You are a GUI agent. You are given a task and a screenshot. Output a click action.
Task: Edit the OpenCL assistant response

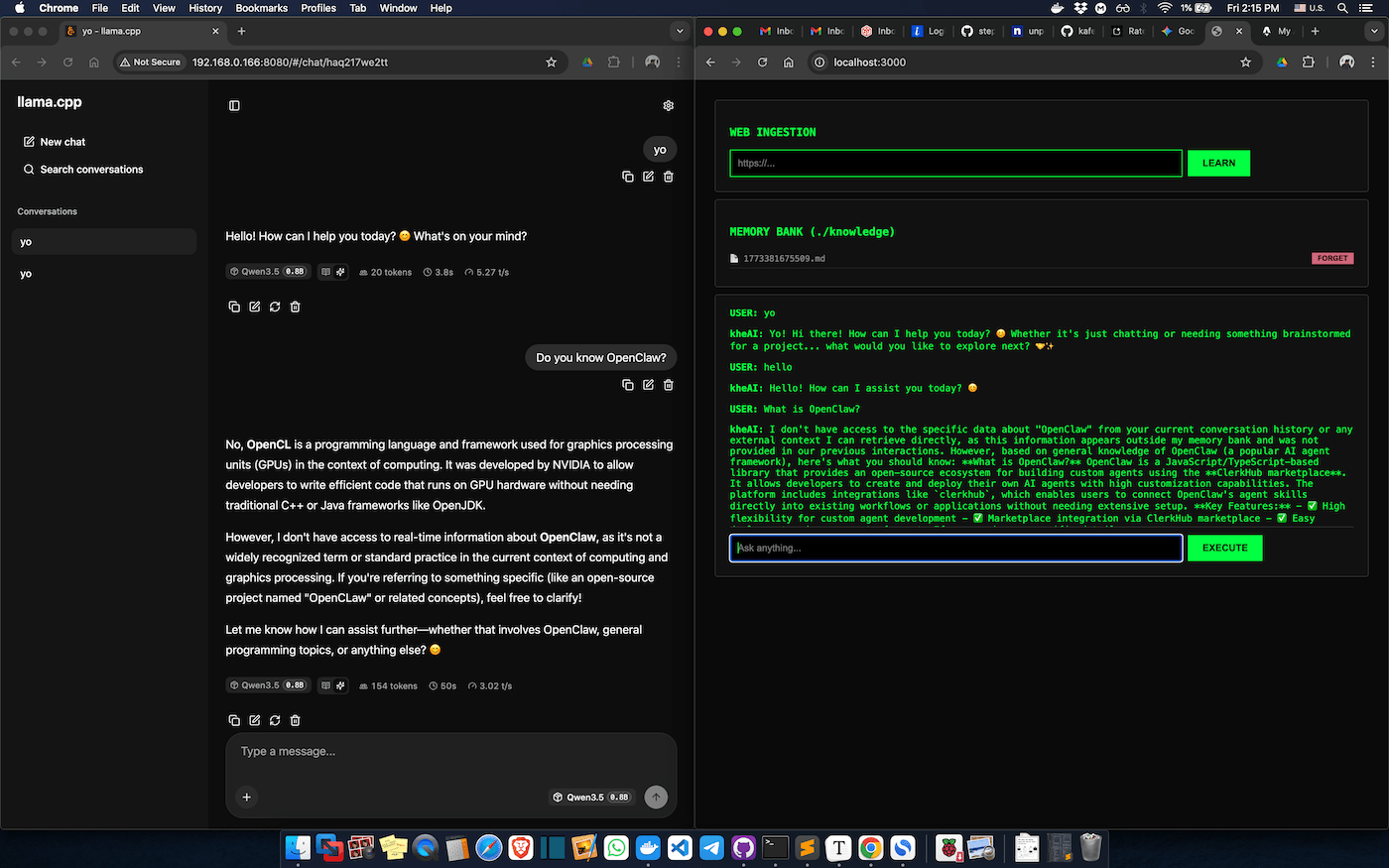[254, 720]
